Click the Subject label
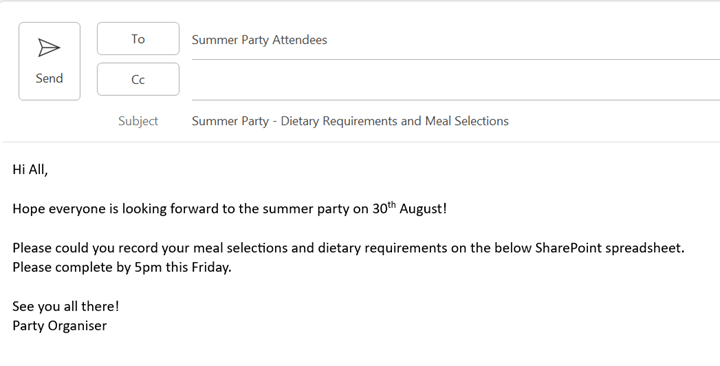The image size is (720, 366). click(x=138, y=121)
